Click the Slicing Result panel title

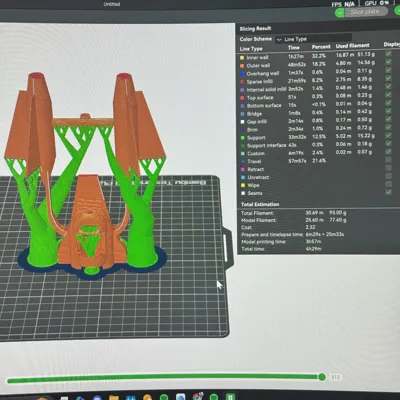coord(255,29)
